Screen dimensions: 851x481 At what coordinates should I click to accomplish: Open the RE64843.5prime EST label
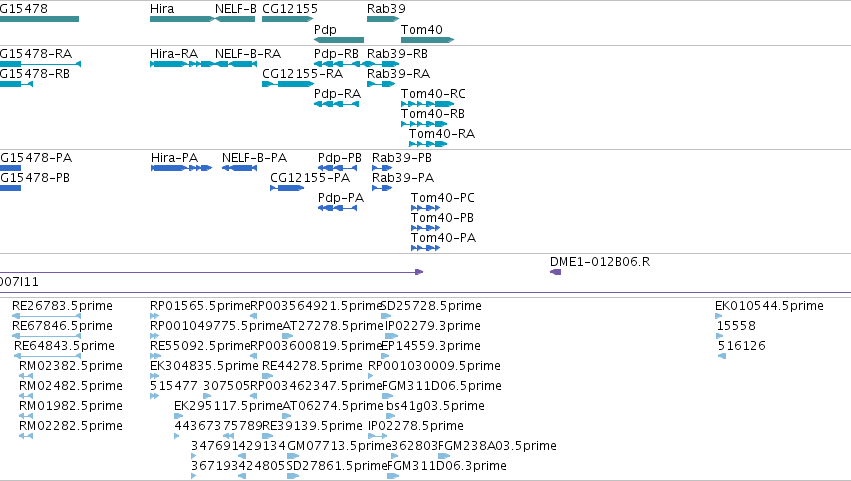64,346
